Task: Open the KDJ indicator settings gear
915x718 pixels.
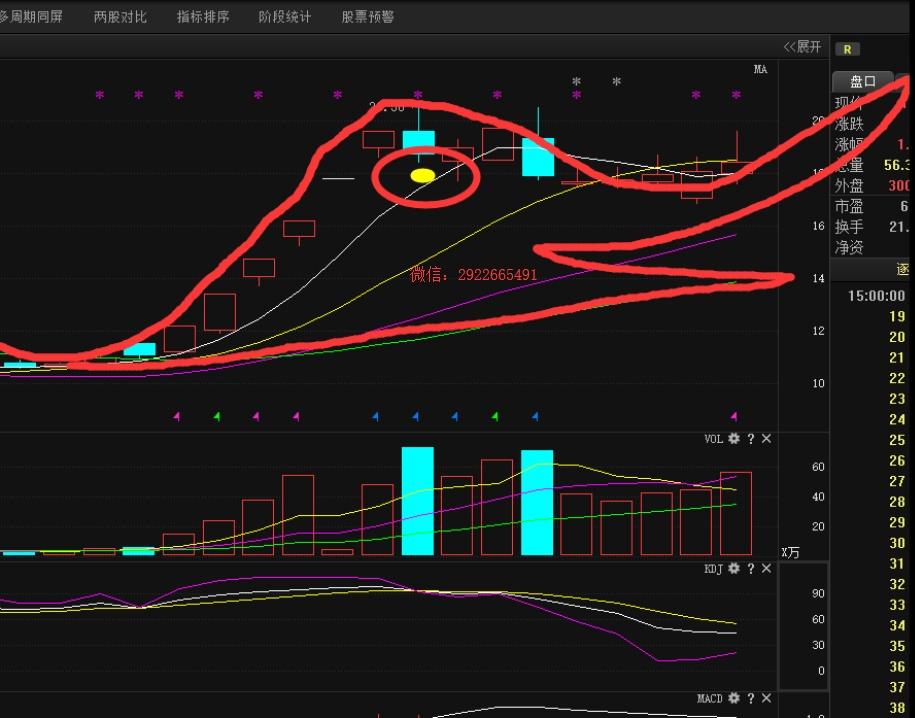Action: tap(734, 568)
